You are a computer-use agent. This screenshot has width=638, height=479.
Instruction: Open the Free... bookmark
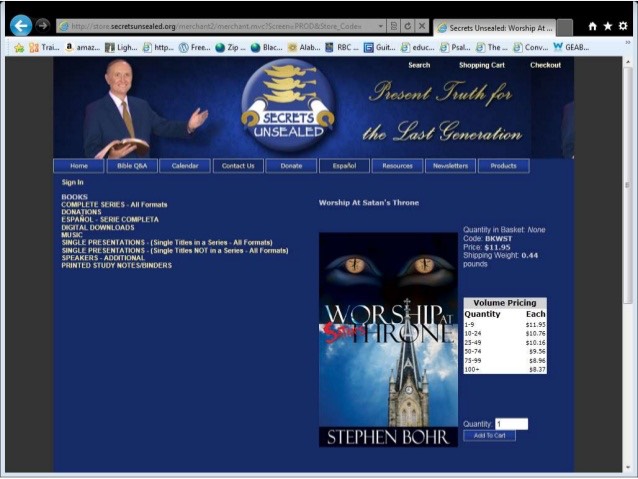click(x=195, y=47)
